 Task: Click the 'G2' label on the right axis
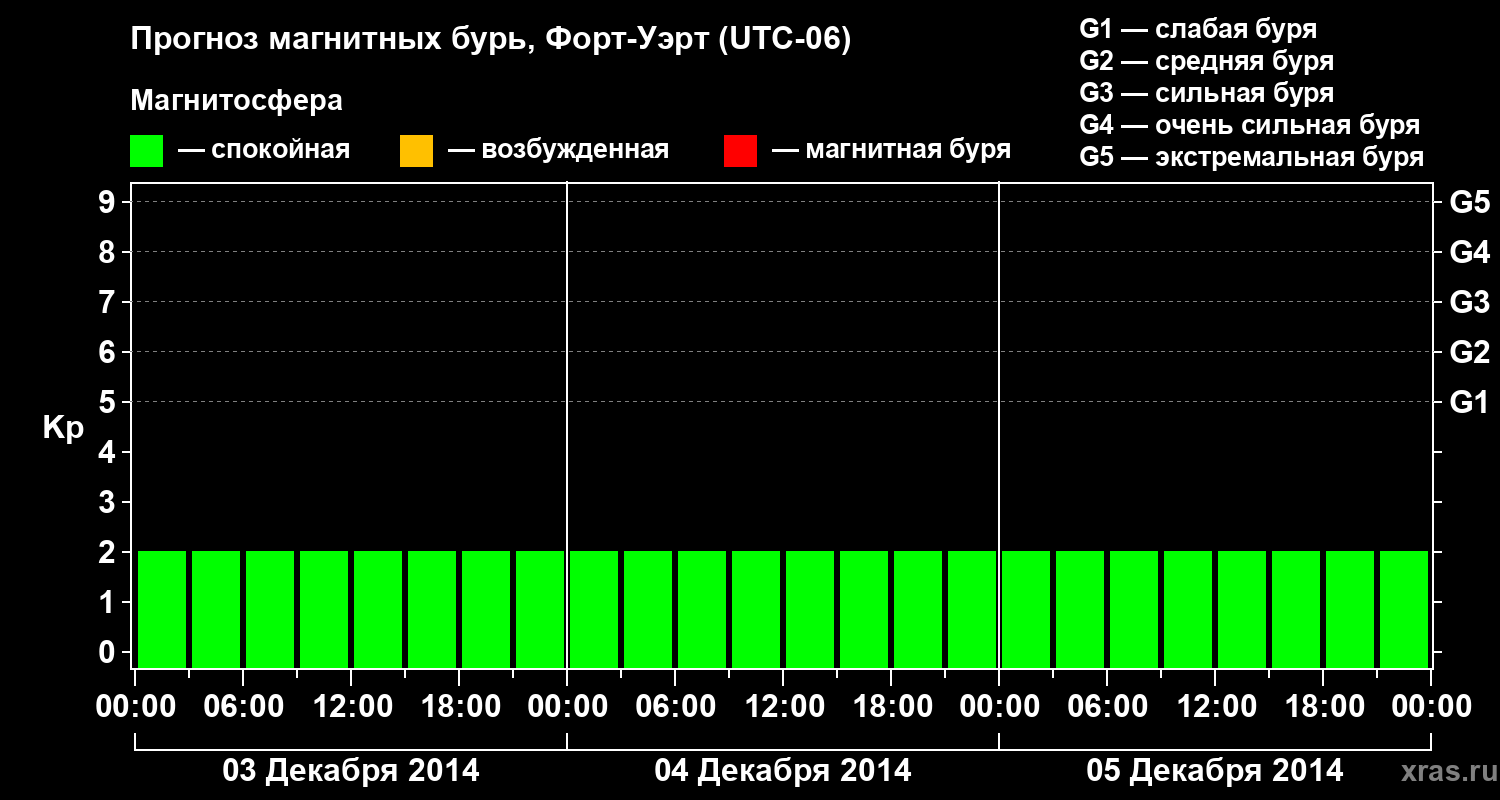pyautogui.click(x=1470, y=352)
